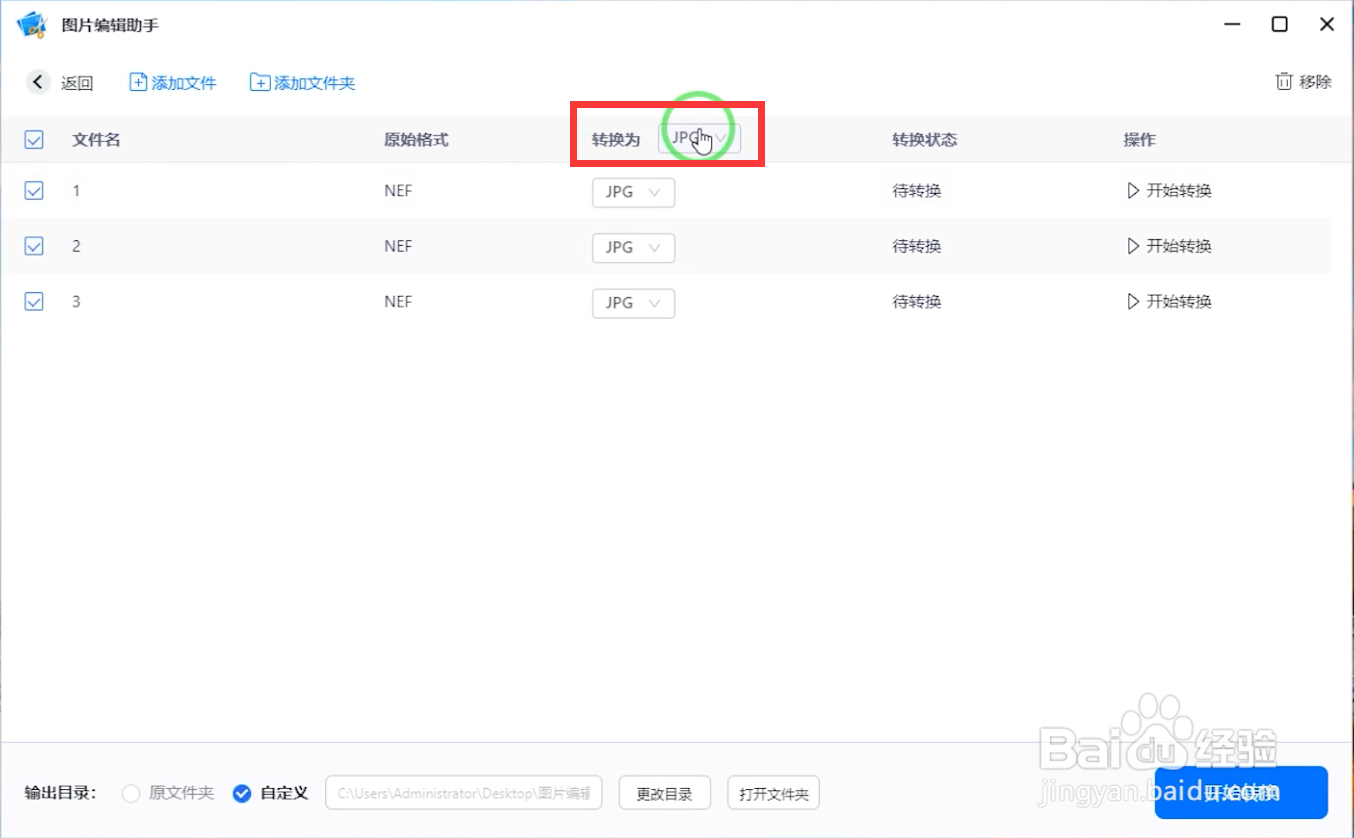Click the 待转换 status of file 3
Screen dimensions: 1354x838
click(917, 301)
